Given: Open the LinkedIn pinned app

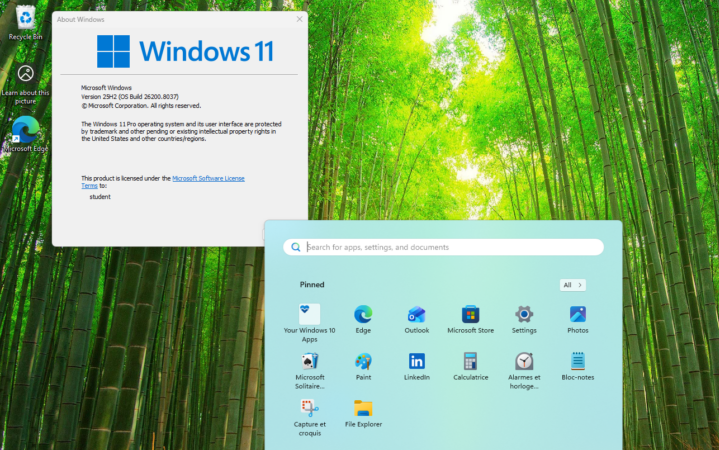Looking at the screenshot, I should click(417, 366).
